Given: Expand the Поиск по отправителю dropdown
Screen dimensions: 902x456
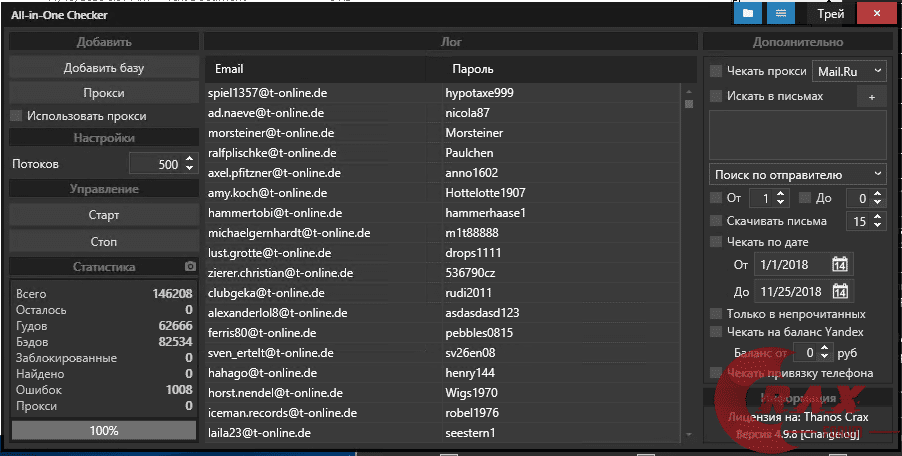Looking at the screenshot, I should point(797,174).
